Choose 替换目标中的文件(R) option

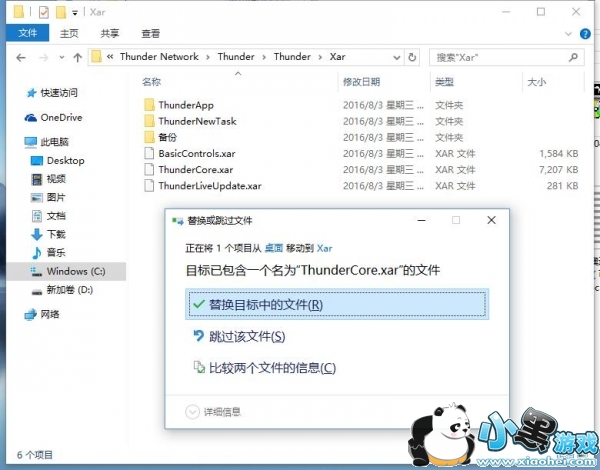pos(337,305)
